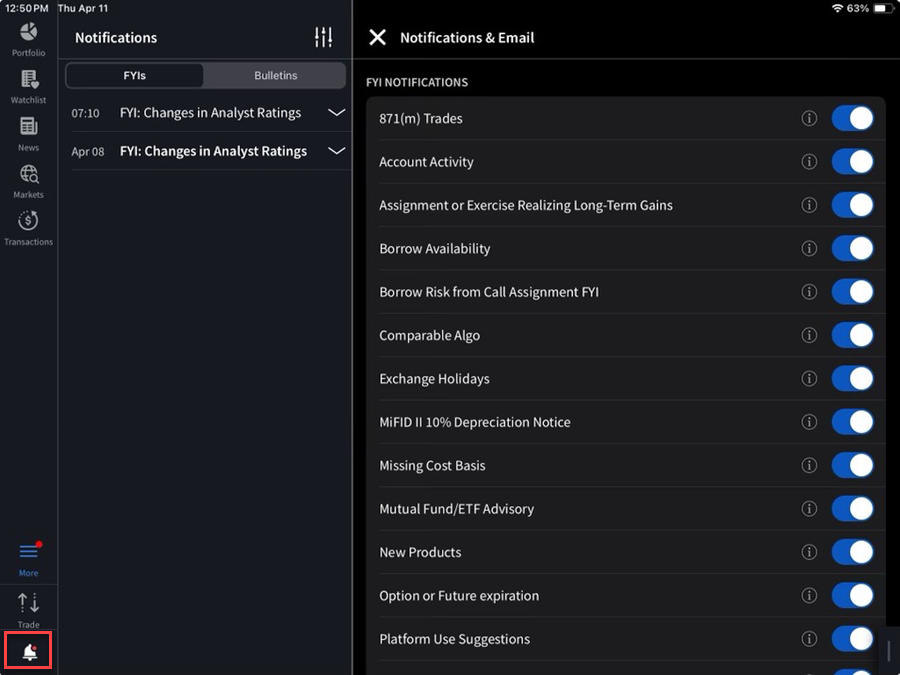Show info for Exchange Holidays
This screenshot has height=675, width=900.
(x=809, y=378)
